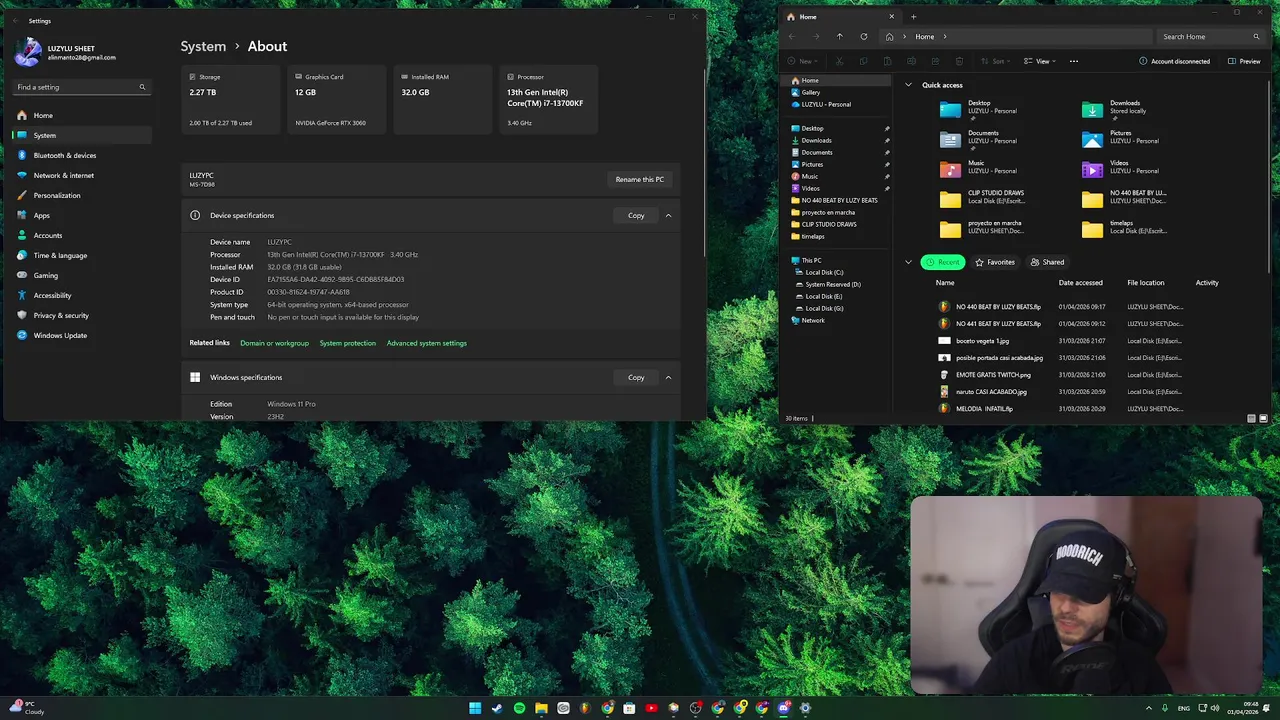Click the Search Home field in Explorer
1280x720 pixels.
1210,36
